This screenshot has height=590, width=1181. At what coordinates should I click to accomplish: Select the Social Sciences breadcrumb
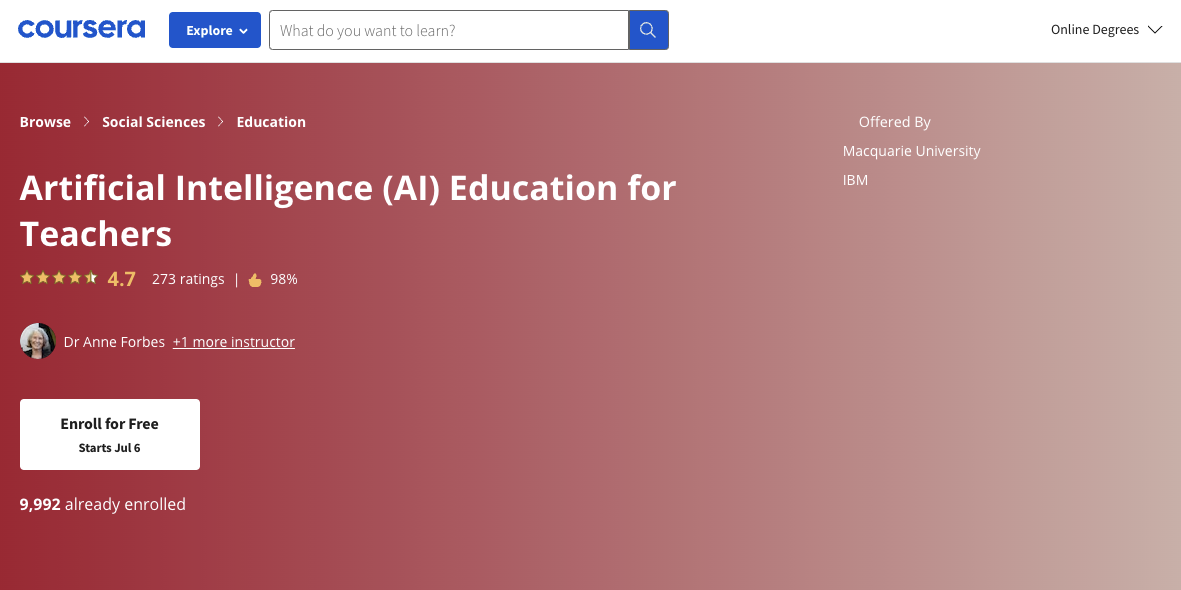tap(153, 121)
